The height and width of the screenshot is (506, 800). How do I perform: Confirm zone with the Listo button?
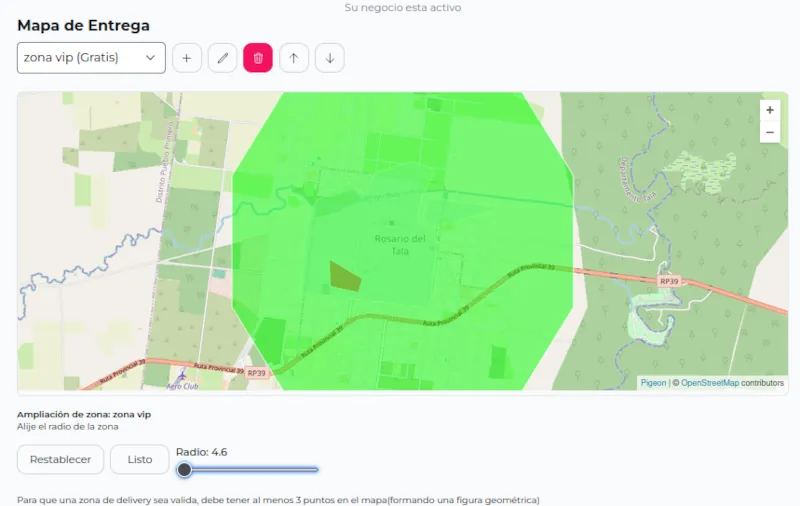point(140,459)
